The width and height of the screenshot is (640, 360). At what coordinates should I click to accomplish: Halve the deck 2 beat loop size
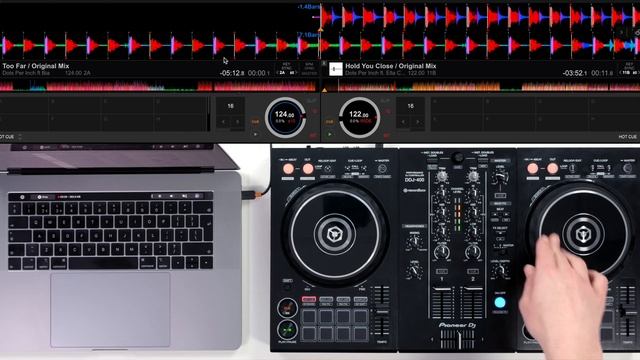(x=404, y=122)
